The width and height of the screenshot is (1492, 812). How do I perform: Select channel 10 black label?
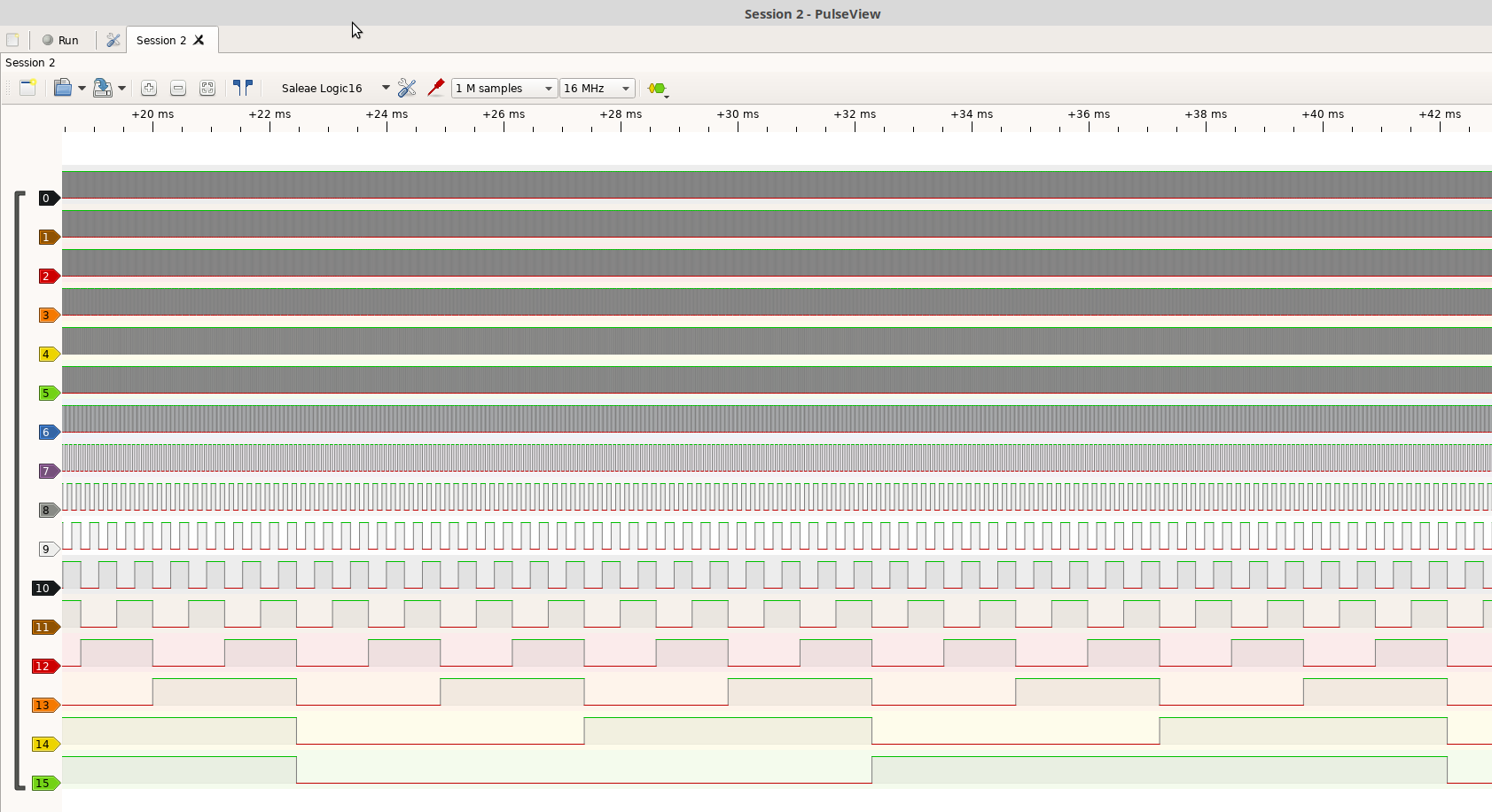pyautogui.click(x=45, y=588)
